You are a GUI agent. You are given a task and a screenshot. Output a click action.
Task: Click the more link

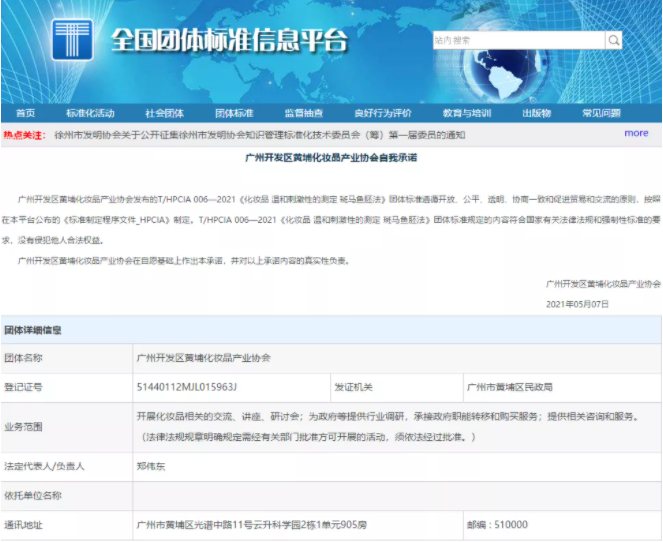point(636,133)
